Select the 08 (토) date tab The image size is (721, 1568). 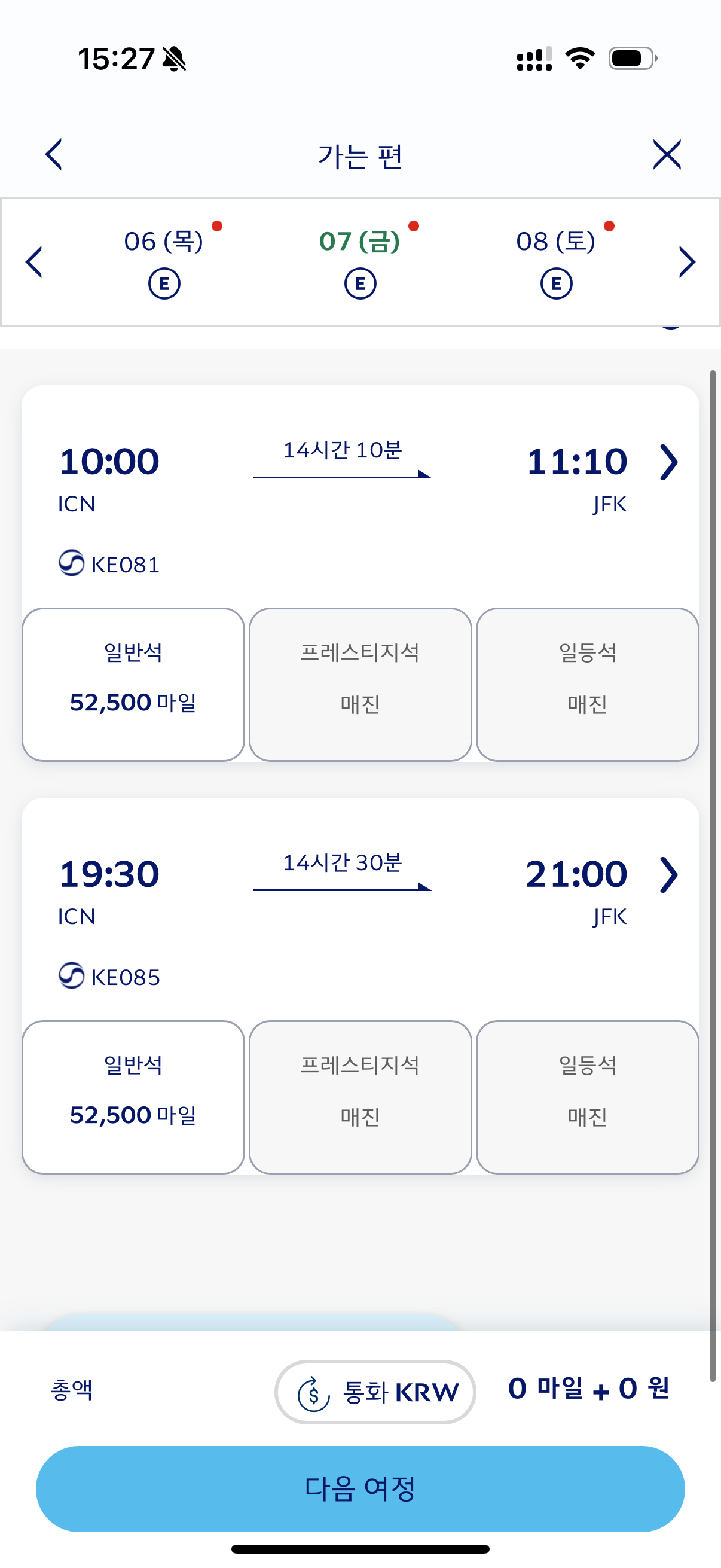coord(556,242)
